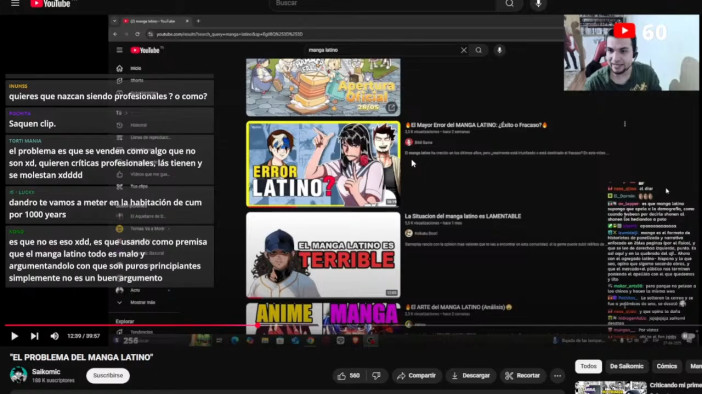Viewport: 702px width, 394px height.
Task: Focus the top 'Buscar' search field
Action: tap(383, 4)
